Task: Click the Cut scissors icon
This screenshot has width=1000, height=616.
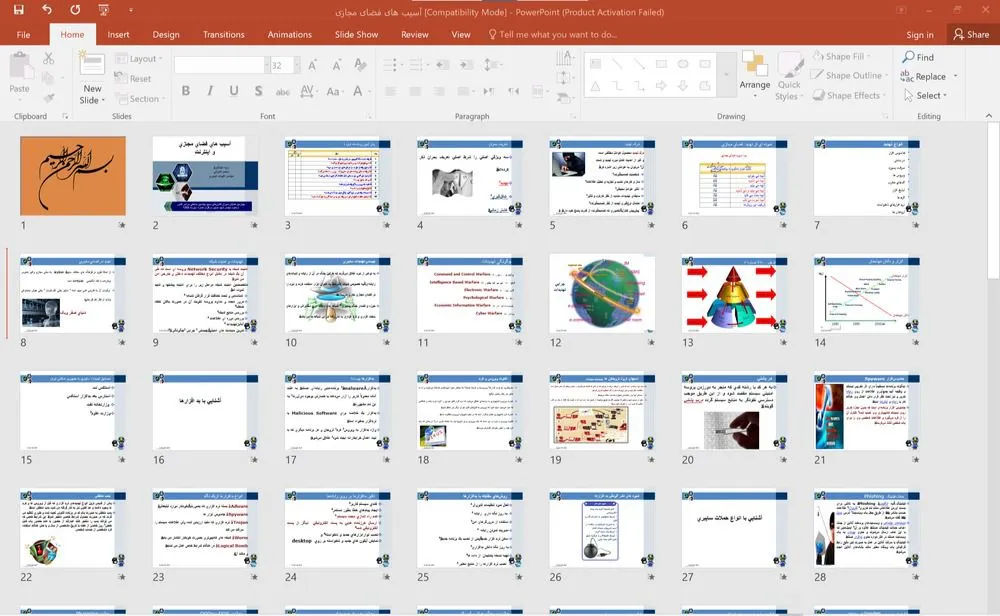Action: (47, 60)
